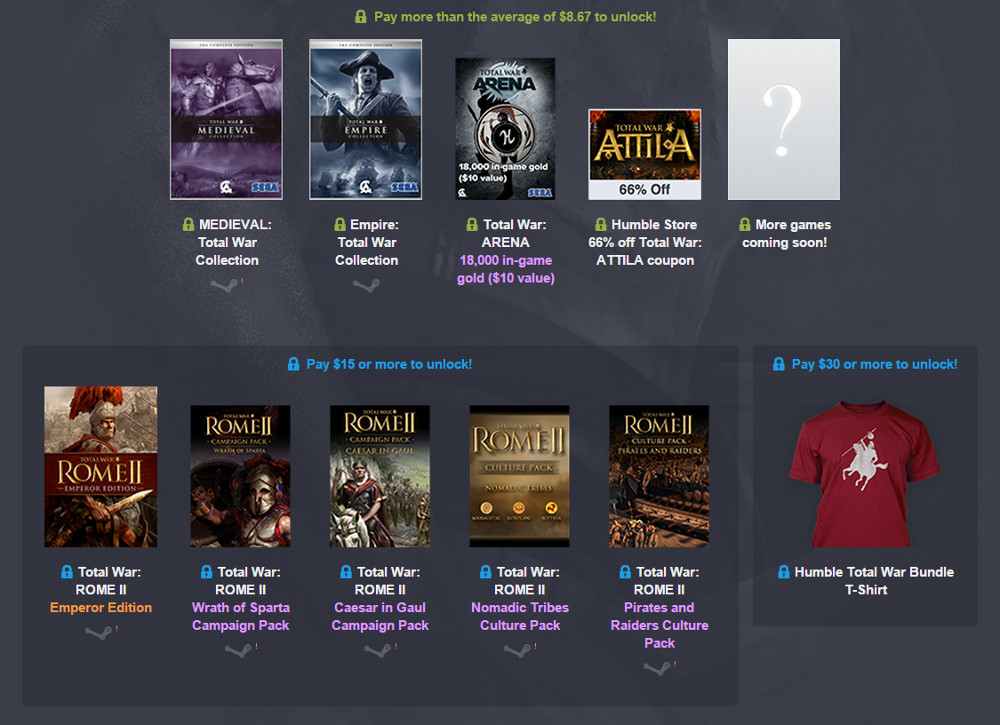
Task: Open the ROME II Emperor Edition cover art
Action: tap(101, 467)
